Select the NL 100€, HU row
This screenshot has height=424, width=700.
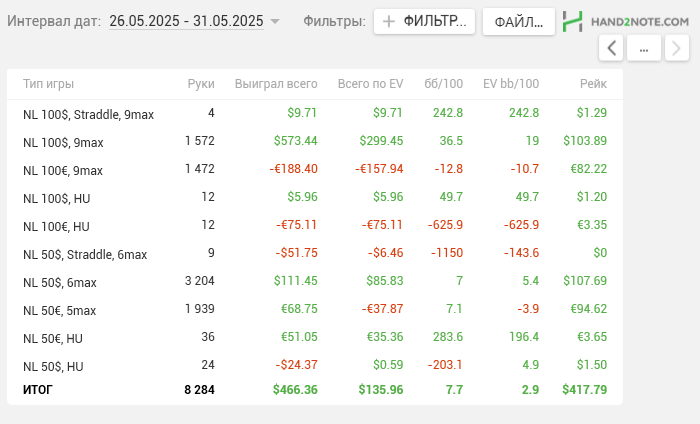coord(56,226)
